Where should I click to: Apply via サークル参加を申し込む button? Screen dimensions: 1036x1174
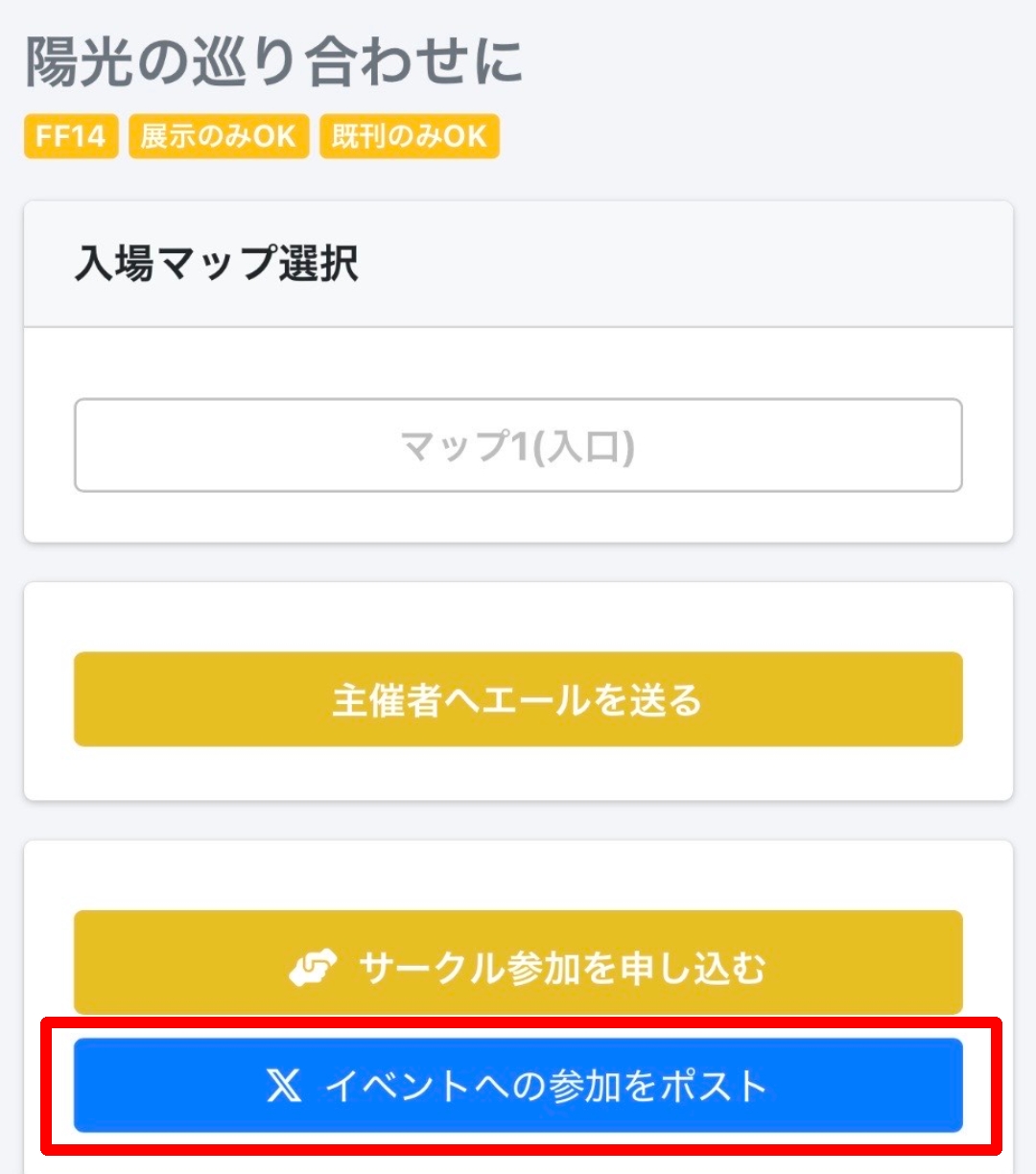click(x=518, y=963)
